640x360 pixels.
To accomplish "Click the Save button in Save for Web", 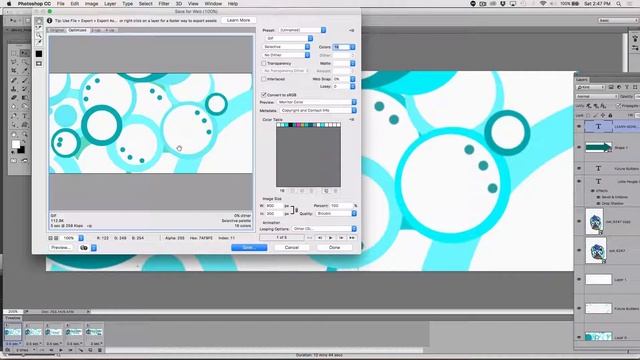I will tap(249, 248).
